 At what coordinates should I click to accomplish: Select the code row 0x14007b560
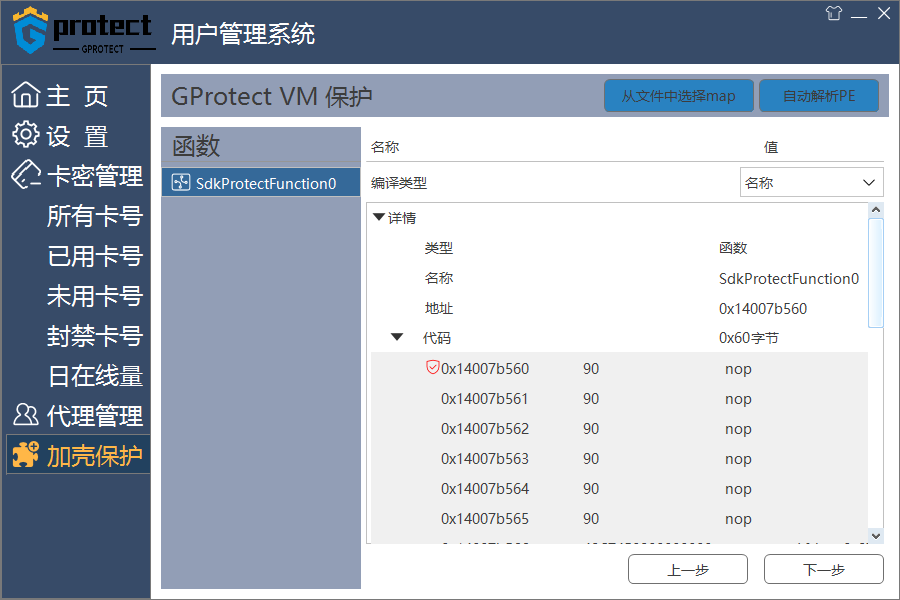619,368
